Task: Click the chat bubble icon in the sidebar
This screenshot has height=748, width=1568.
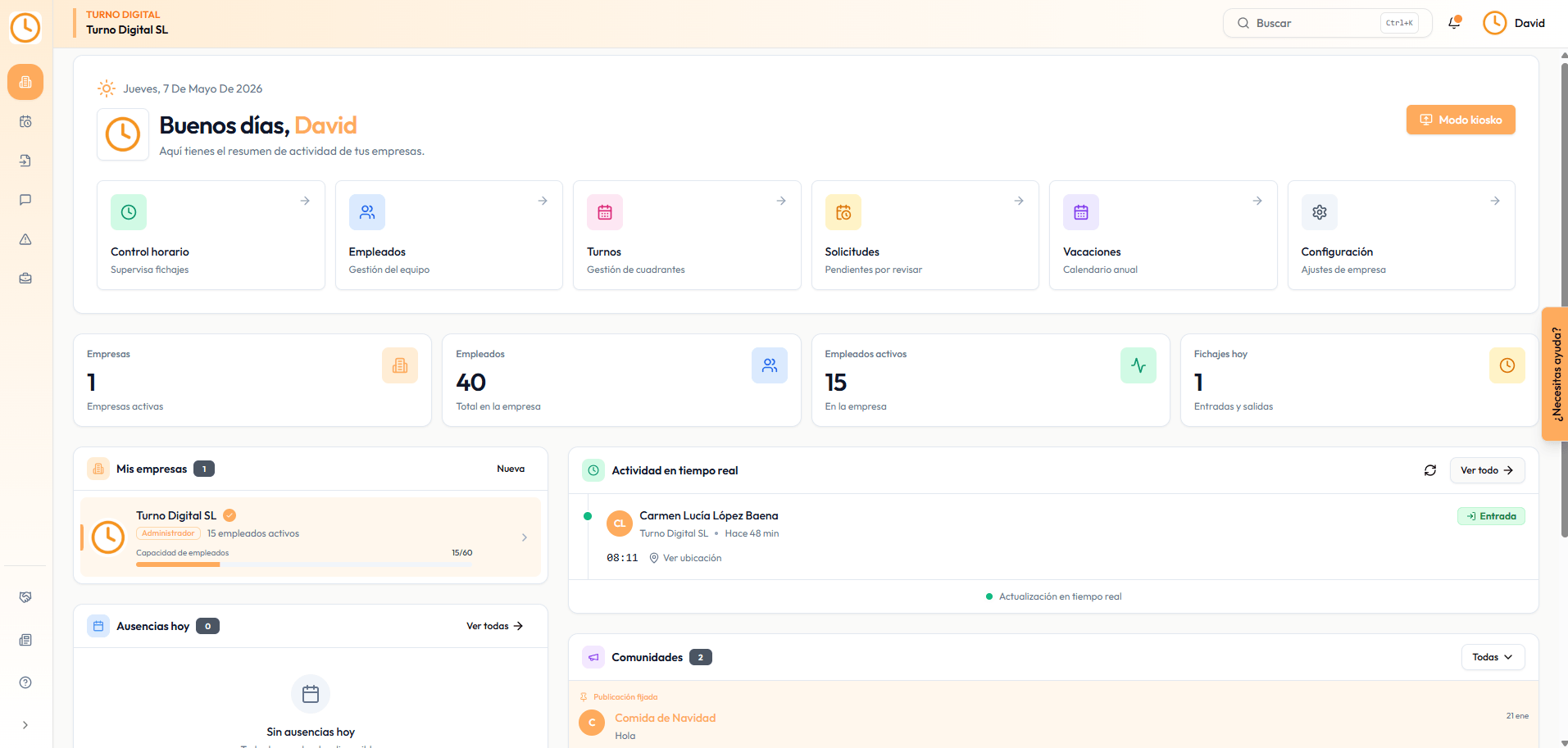Action: coord(25,200)
